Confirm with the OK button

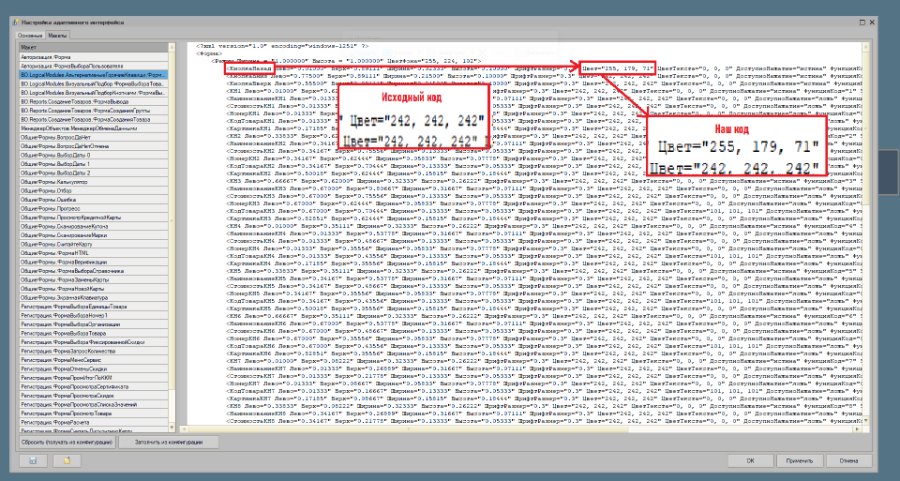(x=750, y=460)
